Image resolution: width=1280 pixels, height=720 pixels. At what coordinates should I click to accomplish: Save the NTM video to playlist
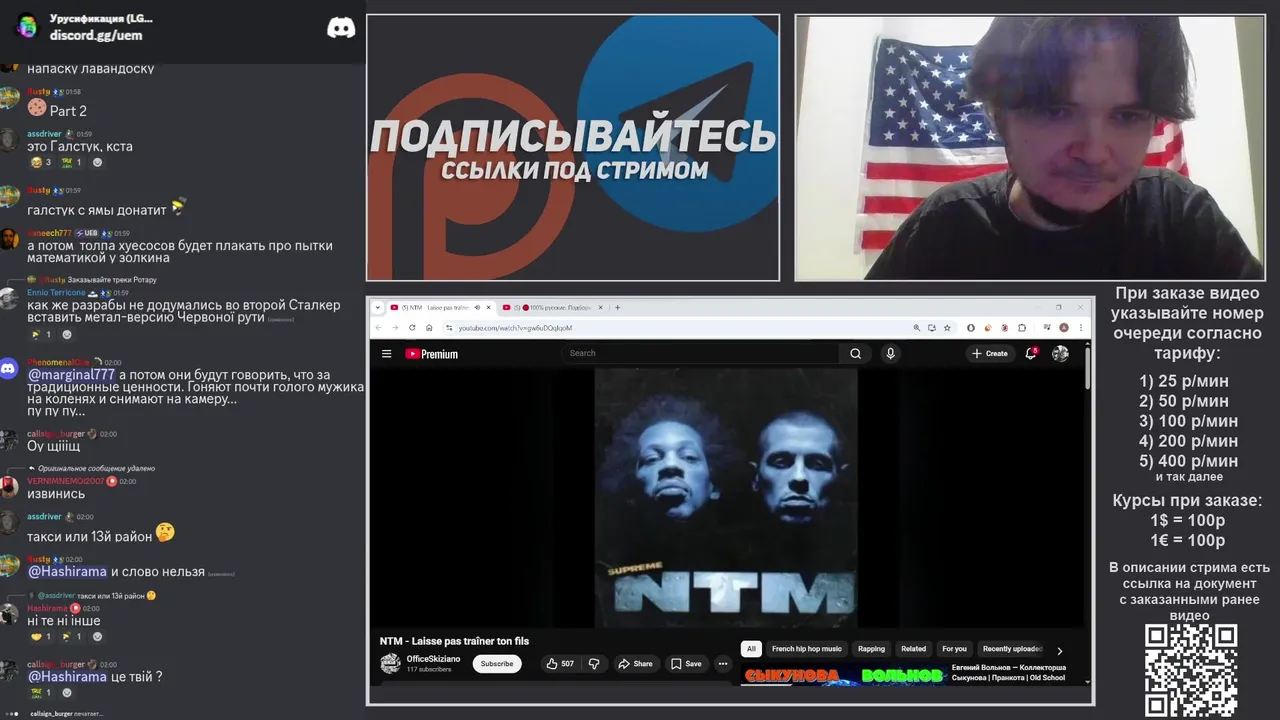[686, 663]
